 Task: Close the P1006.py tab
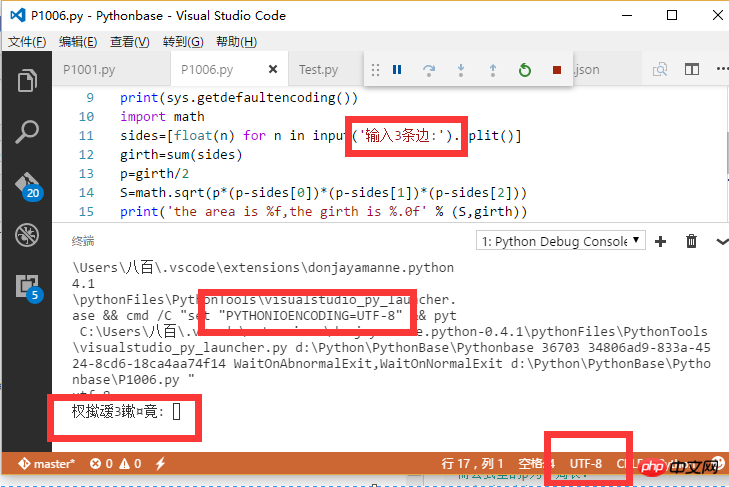(273, 69)
